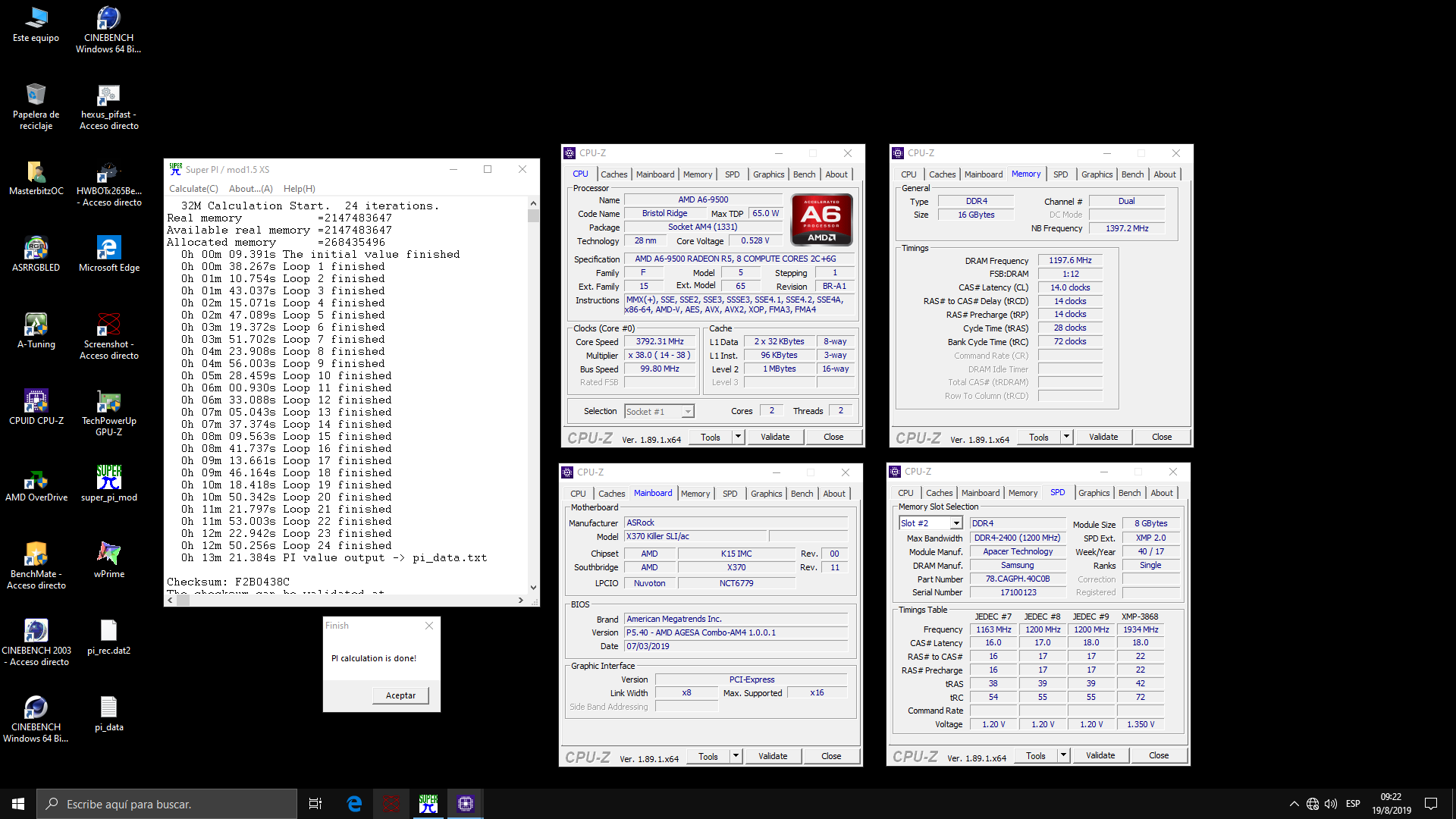This screenshot has height=819, width=1456.
Task: Expand Tools arrow in CPU tab window
Action: tap(738, 437)
